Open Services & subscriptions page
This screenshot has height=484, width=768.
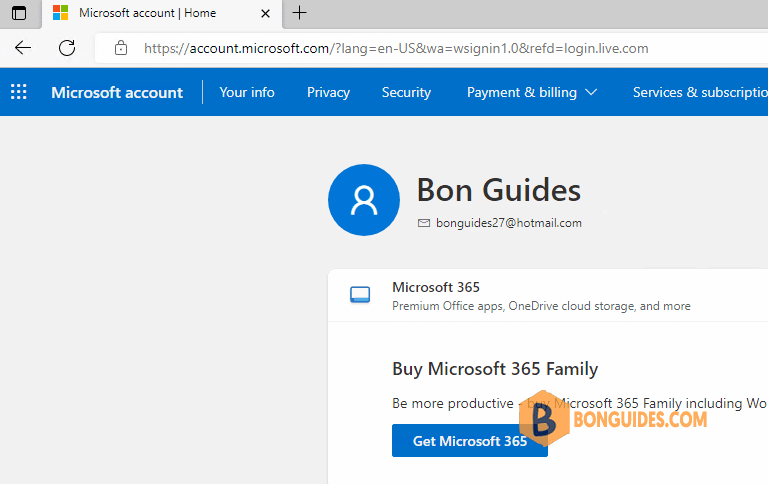pos(700,92)
